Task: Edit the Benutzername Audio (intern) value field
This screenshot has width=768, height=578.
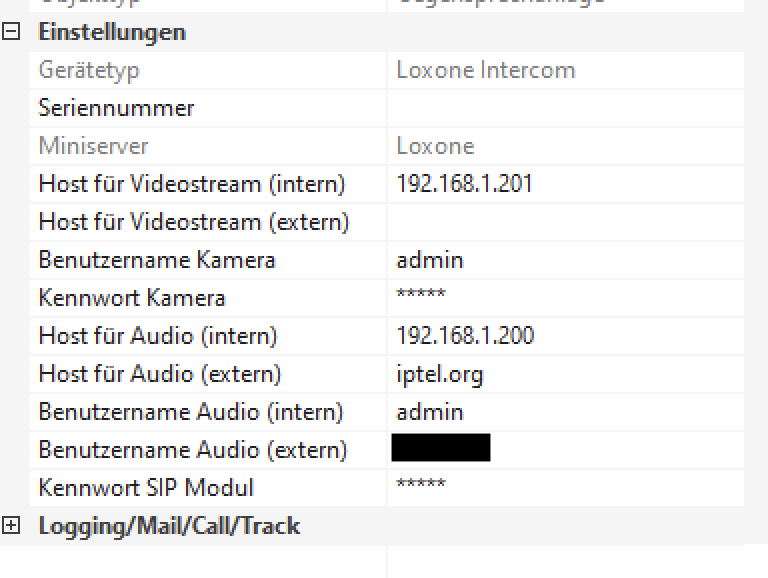Action: [430, 412]
